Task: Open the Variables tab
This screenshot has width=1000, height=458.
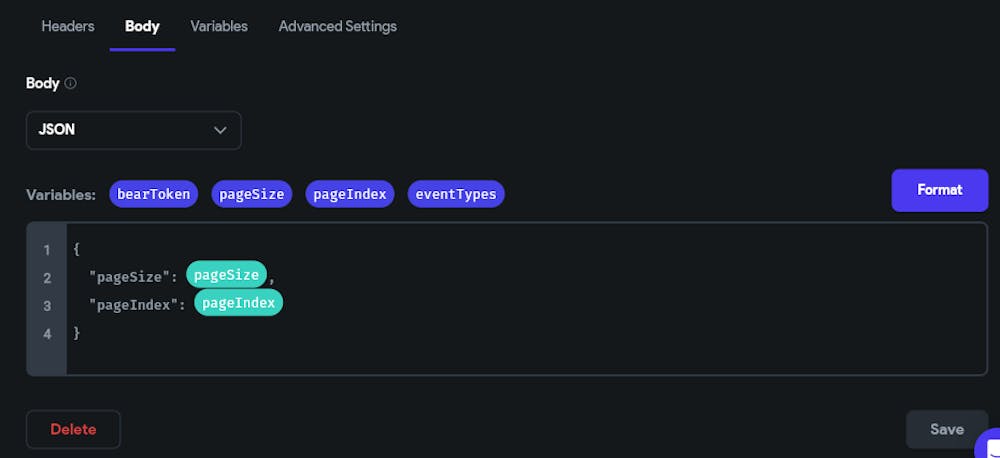Action: (x=219, y=26)
